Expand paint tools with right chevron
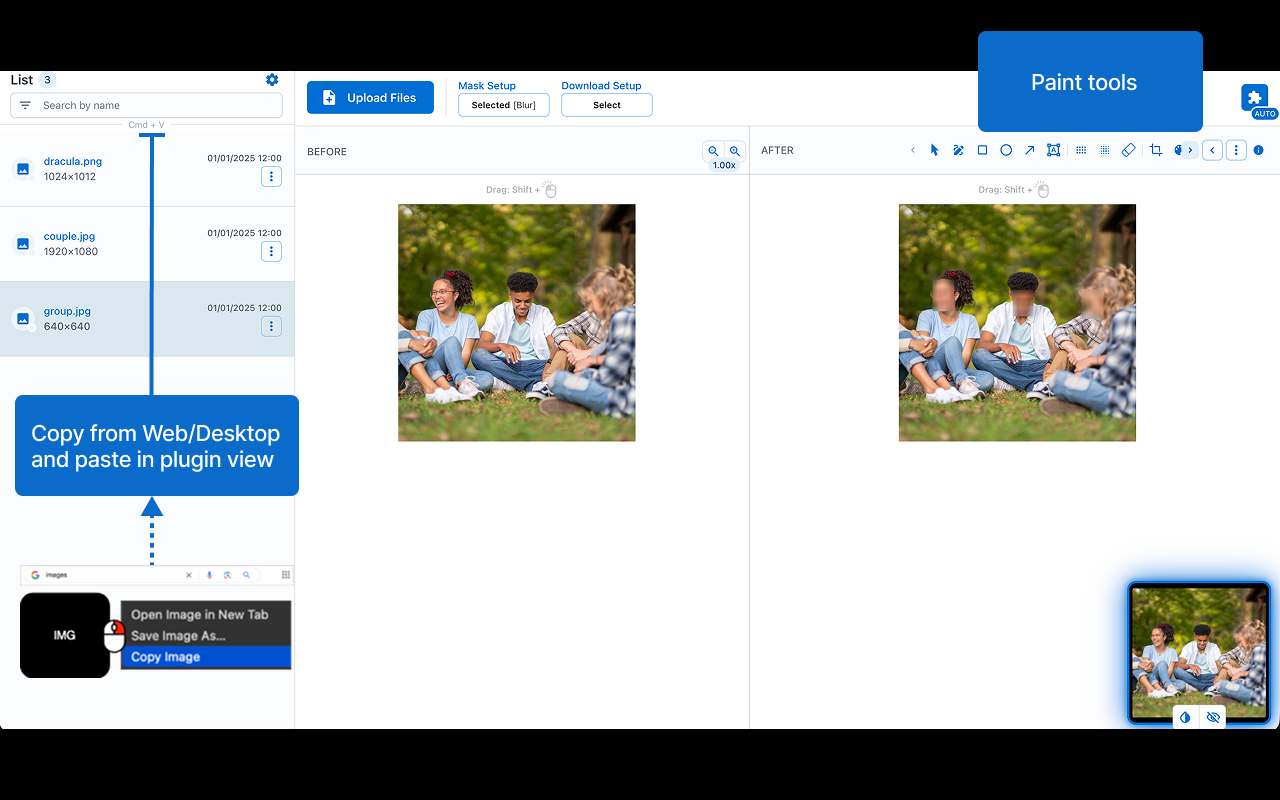This screenshot has width=1280, height=800. click(1189, 150)
